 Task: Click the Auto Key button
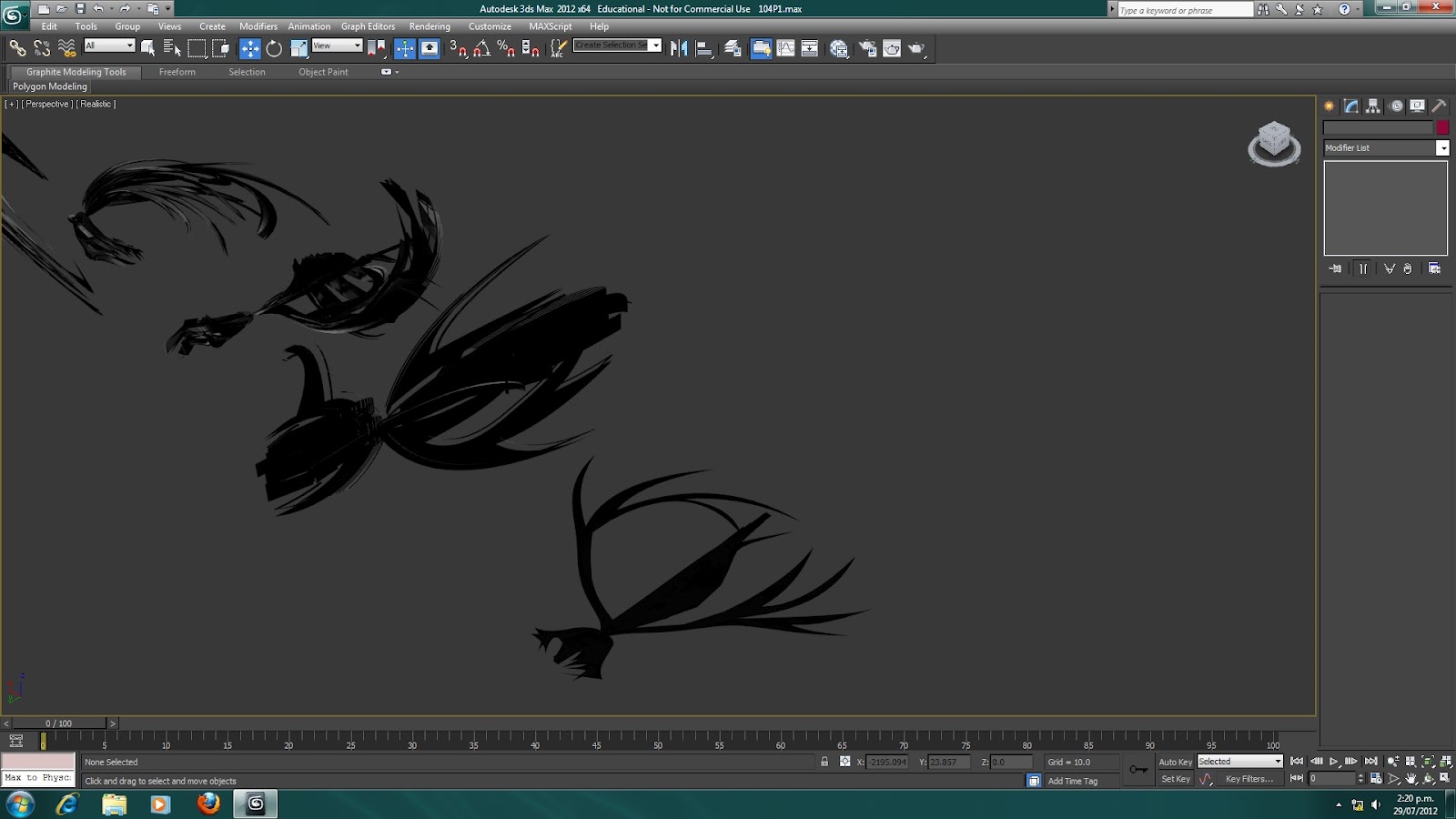pyautogui.click(x=1175, y=762)
